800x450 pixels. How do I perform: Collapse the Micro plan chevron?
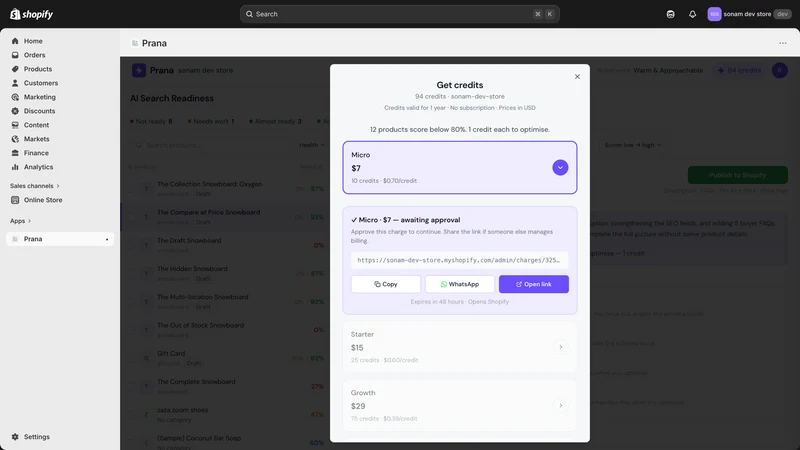point(560,167)
